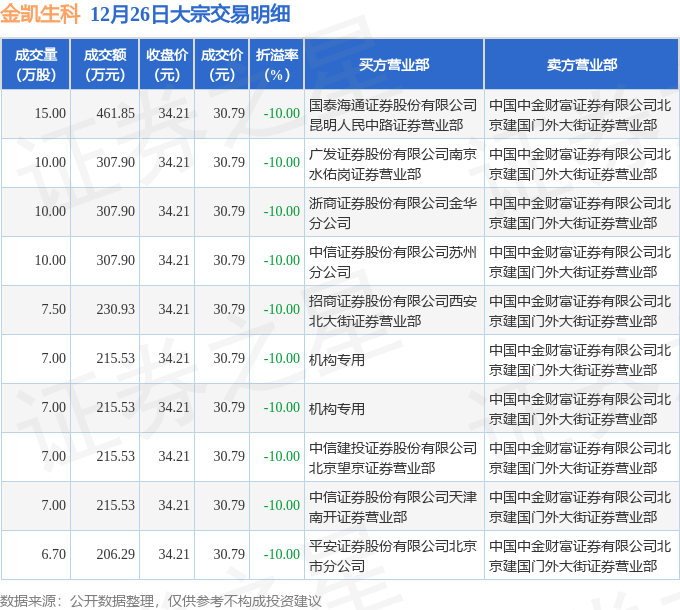Click buyer 广发证券南京水佑岗证券营业部
Image resolution: width=680 pixels, height=610 pixels.
click(x=393, y=164)
